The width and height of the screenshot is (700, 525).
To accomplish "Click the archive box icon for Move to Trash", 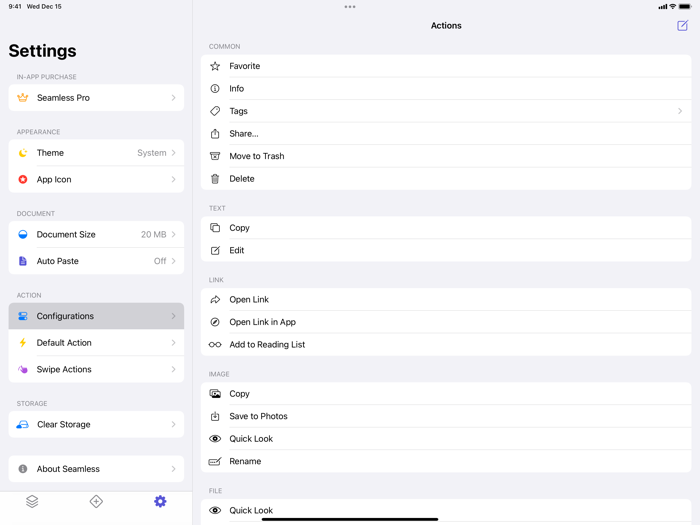I will (215, 156).
